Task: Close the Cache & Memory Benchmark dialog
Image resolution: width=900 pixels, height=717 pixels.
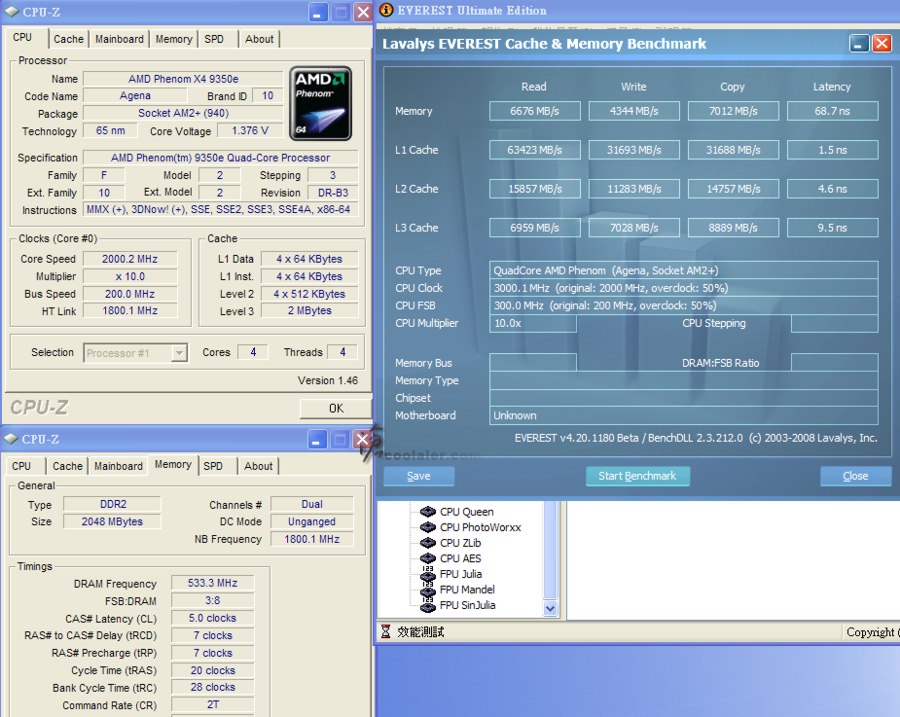Action: click(x=881, y=44)
